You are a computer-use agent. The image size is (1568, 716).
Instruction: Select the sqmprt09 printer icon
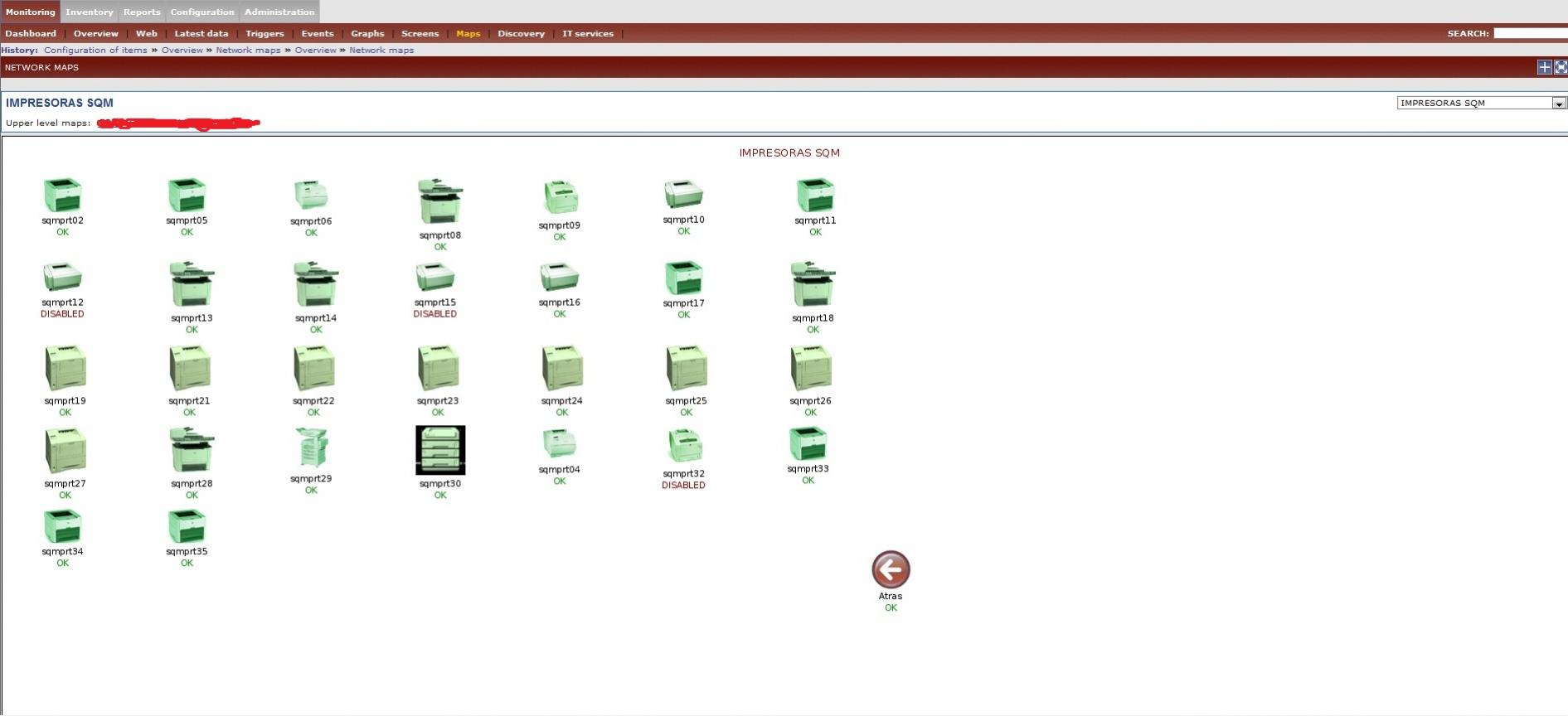pyautogui.click(x=560, y=197)
